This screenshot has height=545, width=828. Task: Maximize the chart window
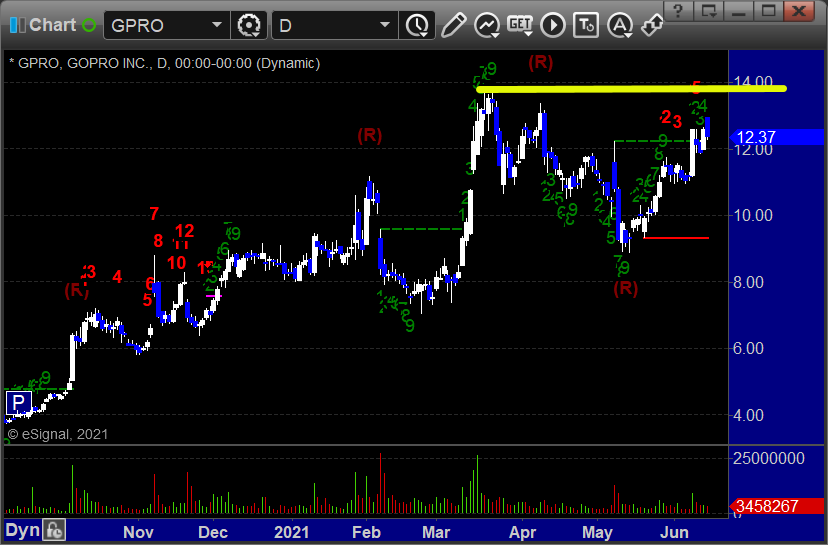769,11
